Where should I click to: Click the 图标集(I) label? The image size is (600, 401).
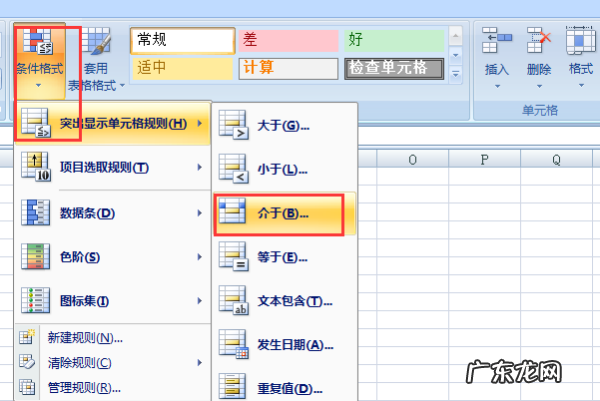pos(85,301)
